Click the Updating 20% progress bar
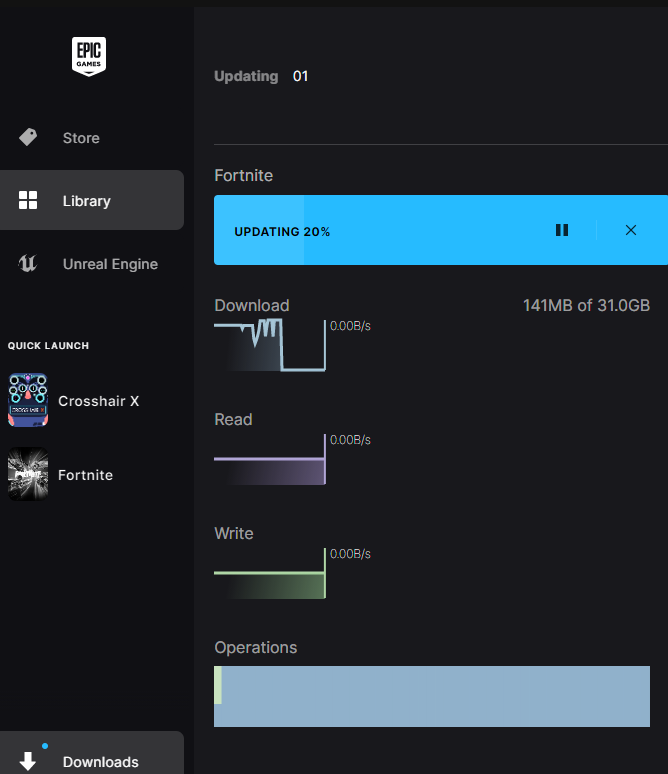The width and height of the screenshot is (668, 774). point(441,230)
